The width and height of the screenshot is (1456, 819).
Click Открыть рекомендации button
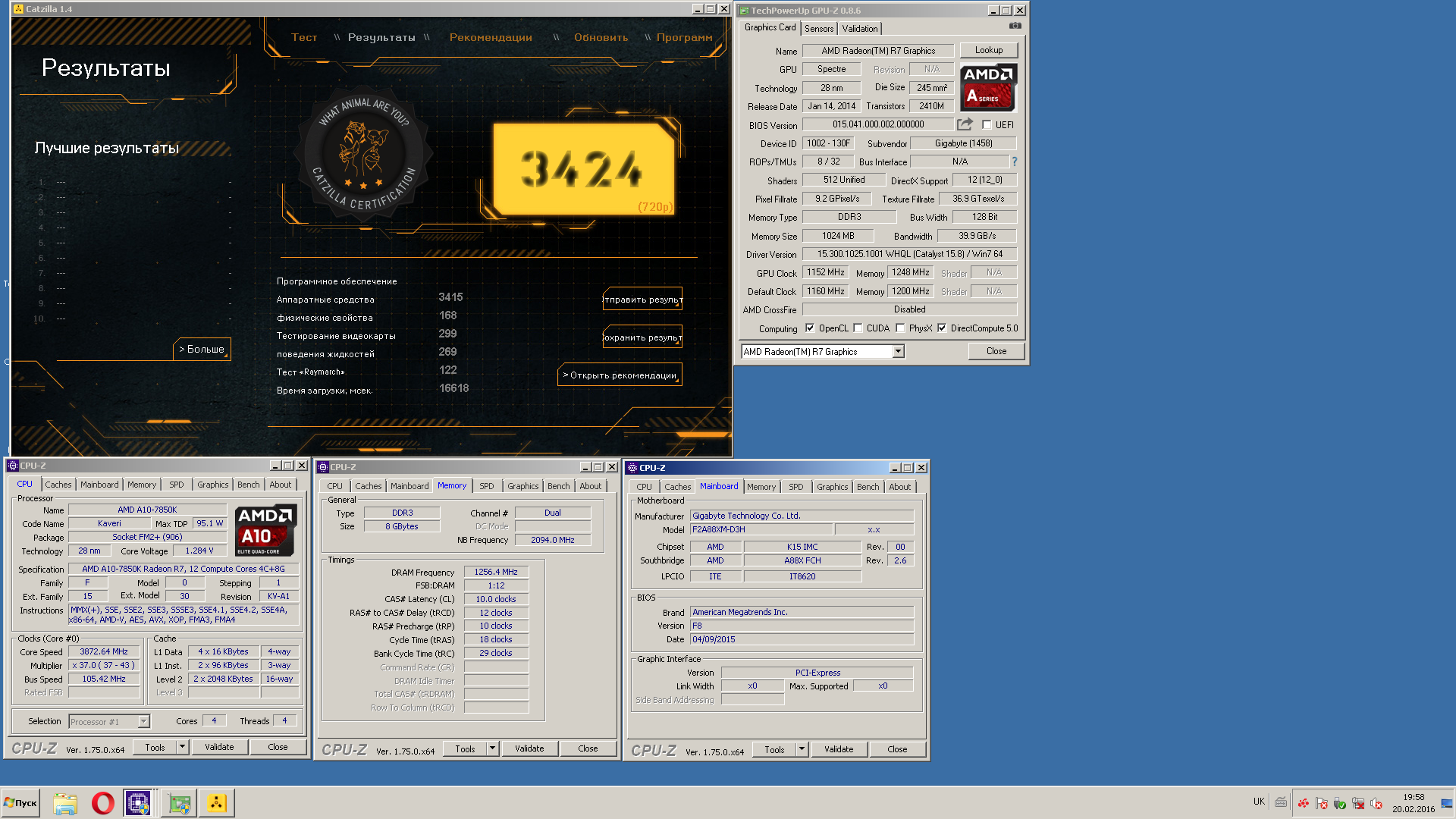620,375
